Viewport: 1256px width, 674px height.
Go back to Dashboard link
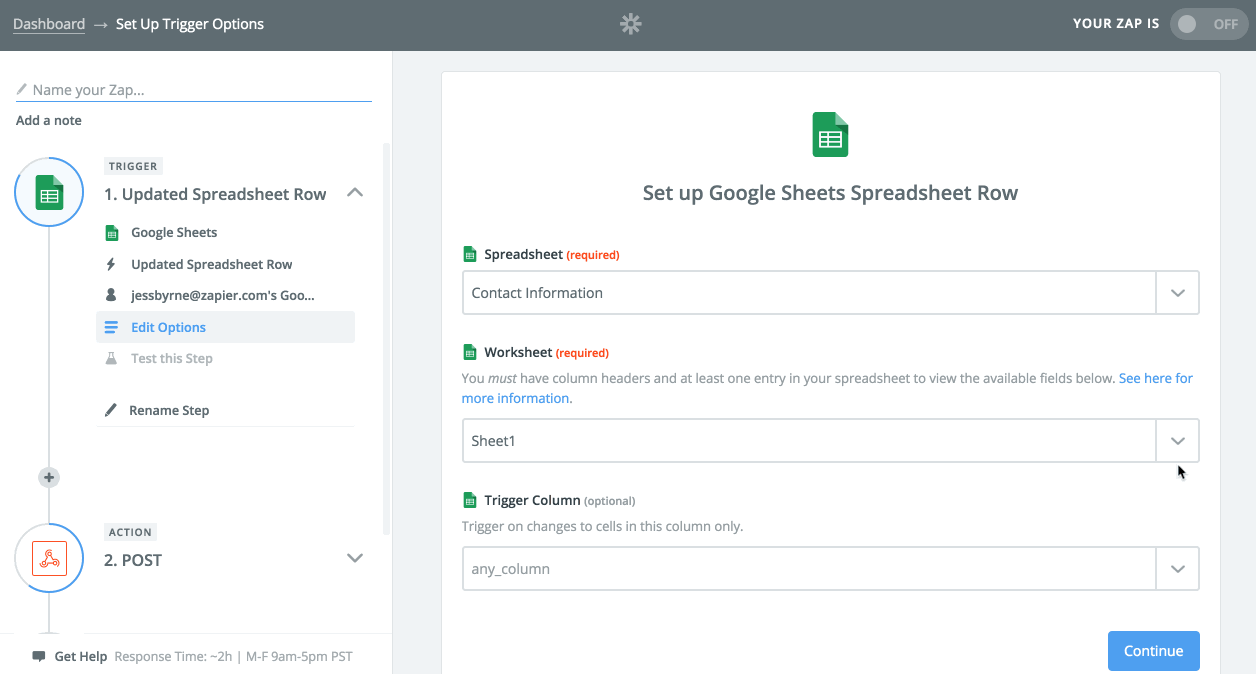point(49,24)
